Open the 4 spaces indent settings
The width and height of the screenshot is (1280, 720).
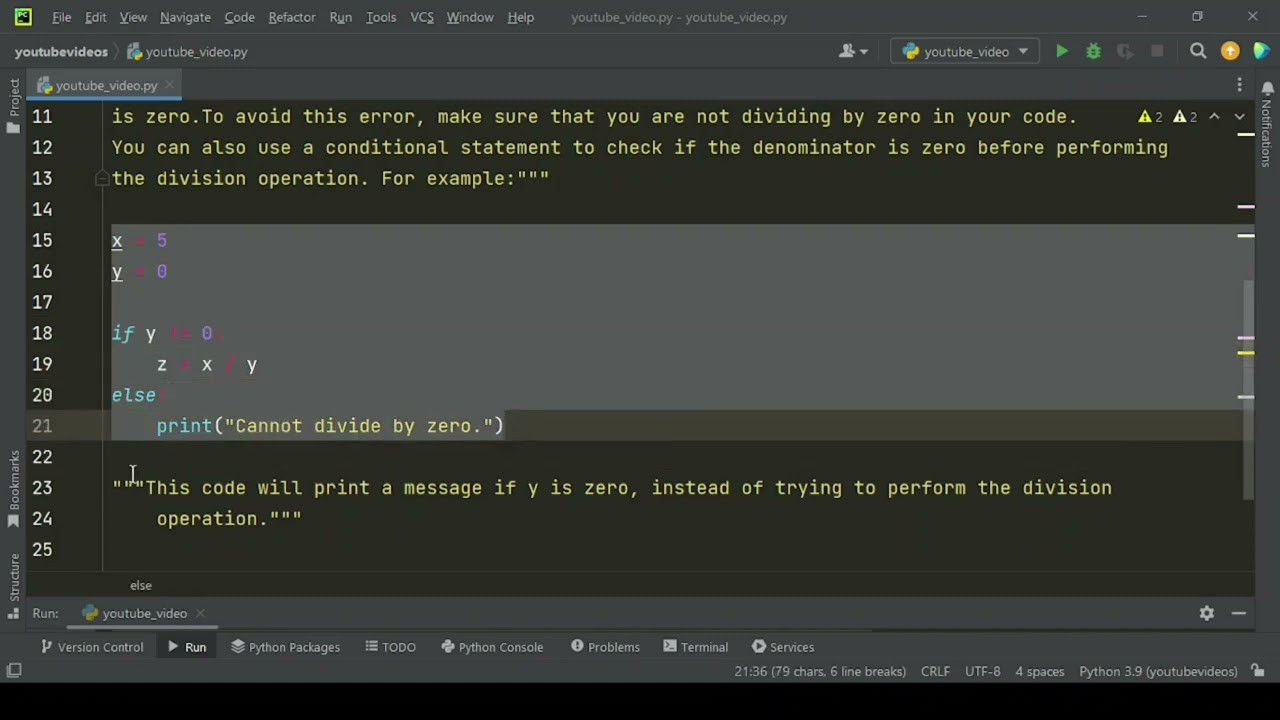(1040, 671)
